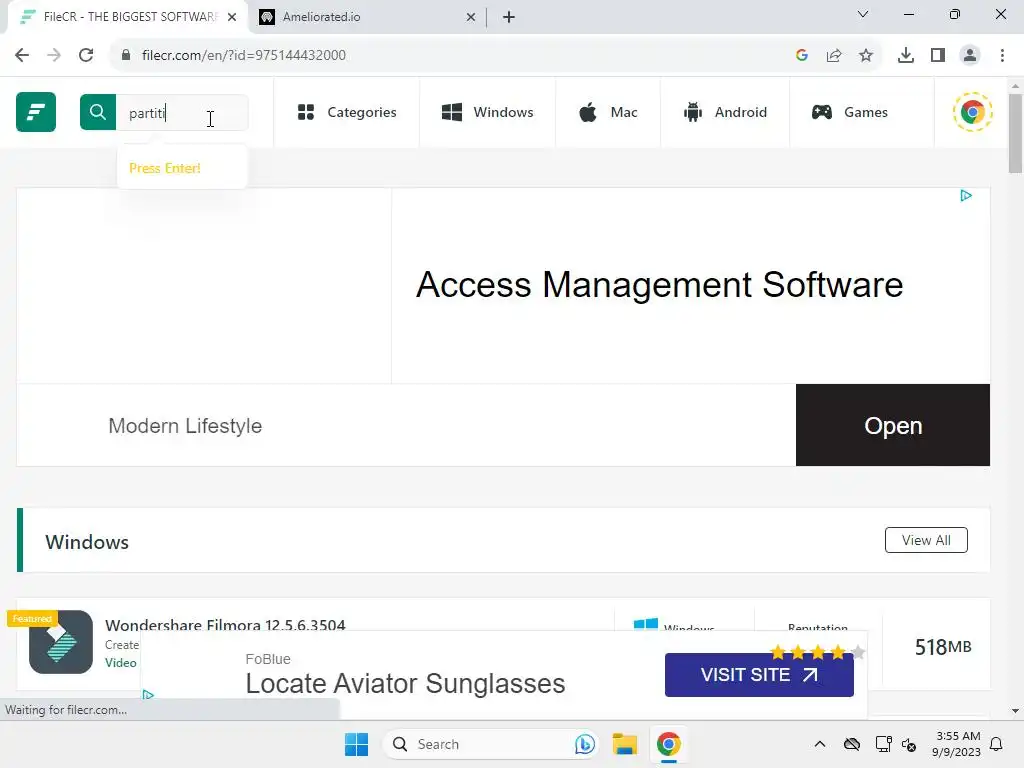Open Wondershare Filmora 12.5.6.3504 title link
This screenshot has width=1024, height=768.
coord(225,624)
